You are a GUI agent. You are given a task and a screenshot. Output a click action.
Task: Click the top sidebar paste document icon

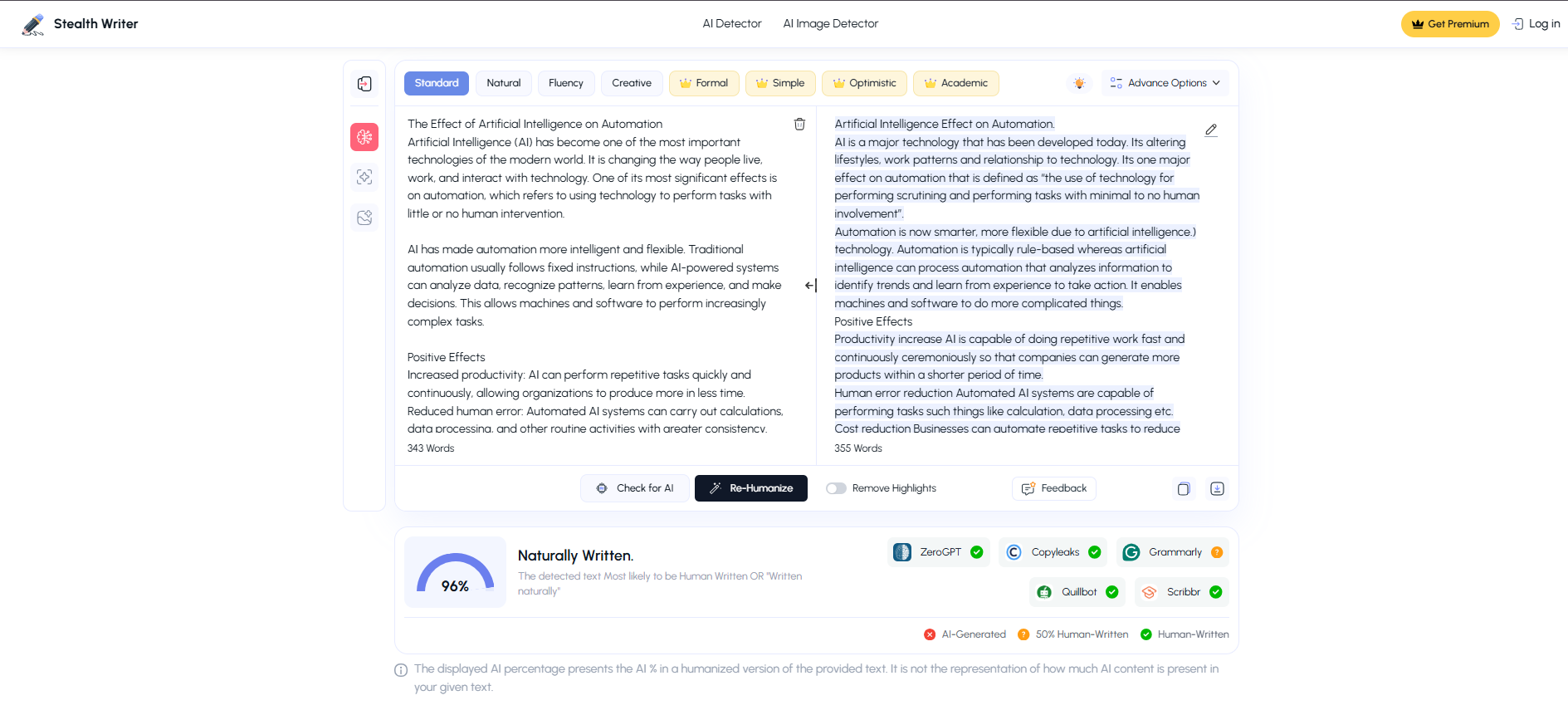point(364,84)
